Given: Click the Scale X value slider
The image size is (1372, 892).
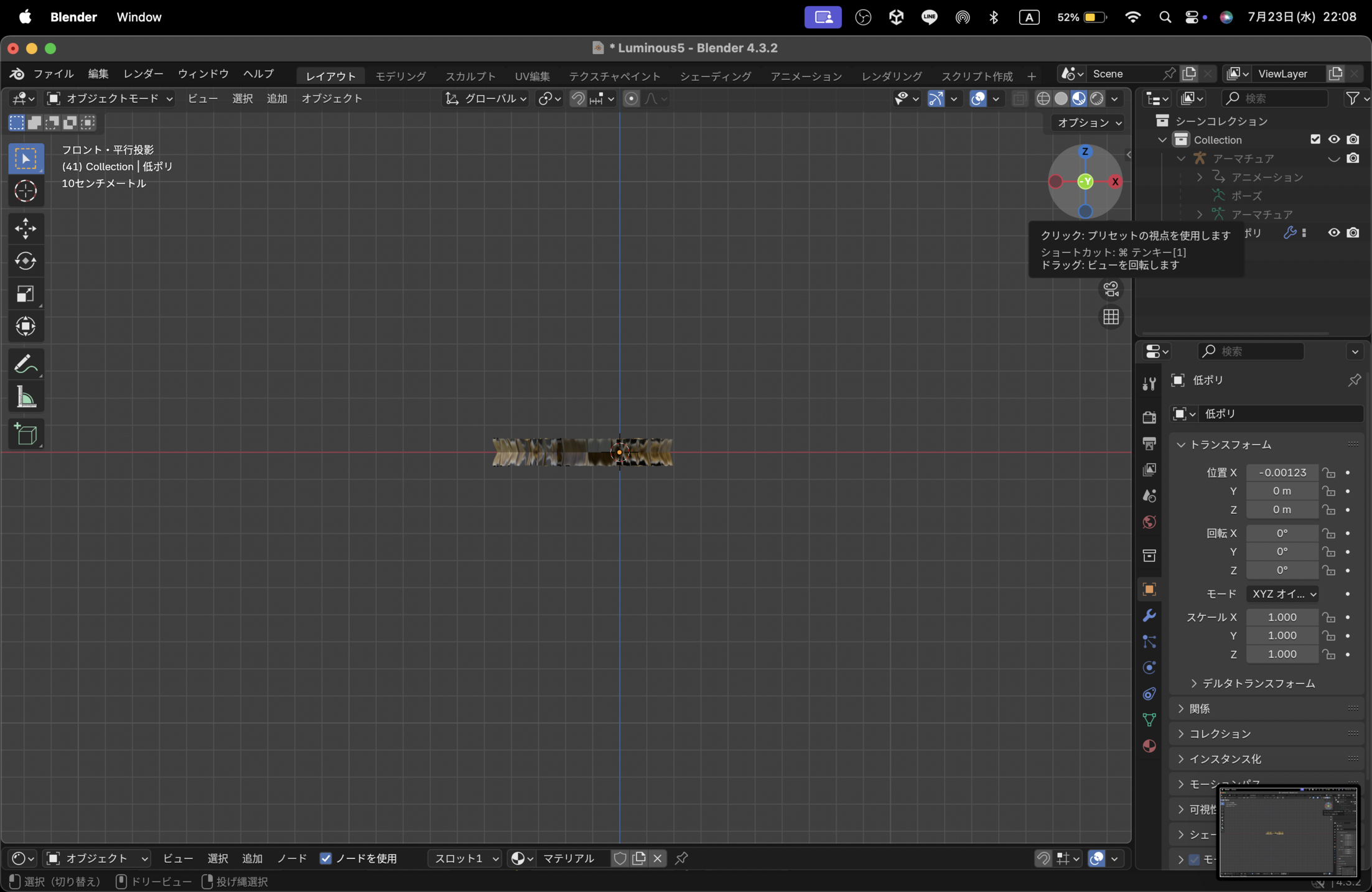Looking at the screenshot, I should (1282, 616).
